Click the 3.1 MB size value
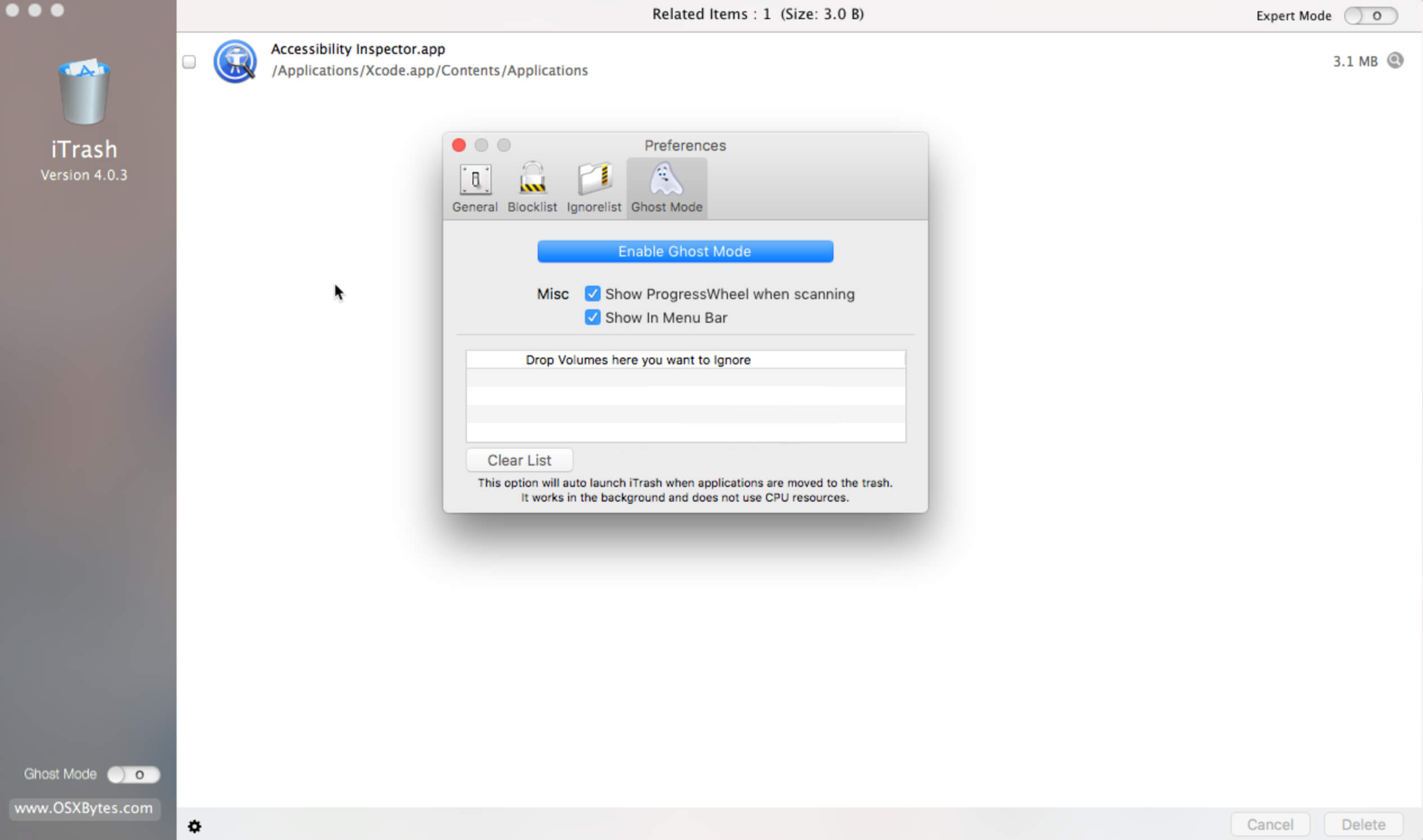Screen dimensions: 1423x840 point(1355,61)
